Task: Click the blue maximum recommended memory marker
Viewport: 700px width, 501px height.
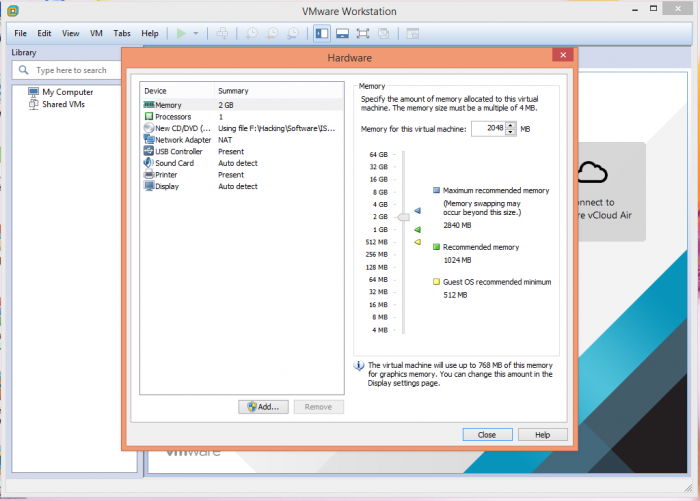Action: (x=417, y=210)
